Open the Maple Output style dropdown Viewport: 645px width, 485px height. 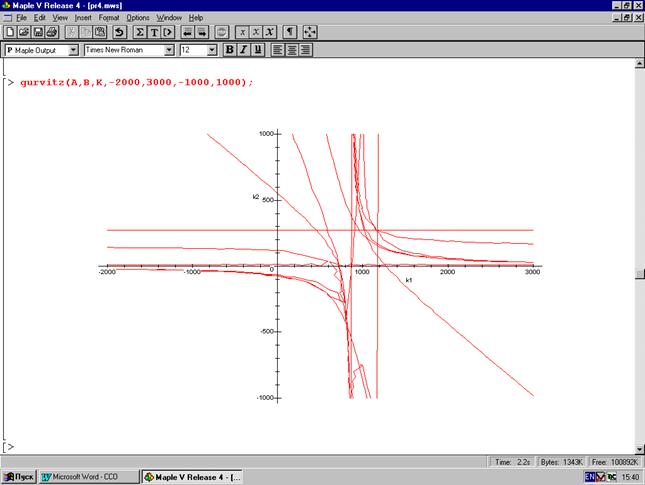(x=72, y=50)
